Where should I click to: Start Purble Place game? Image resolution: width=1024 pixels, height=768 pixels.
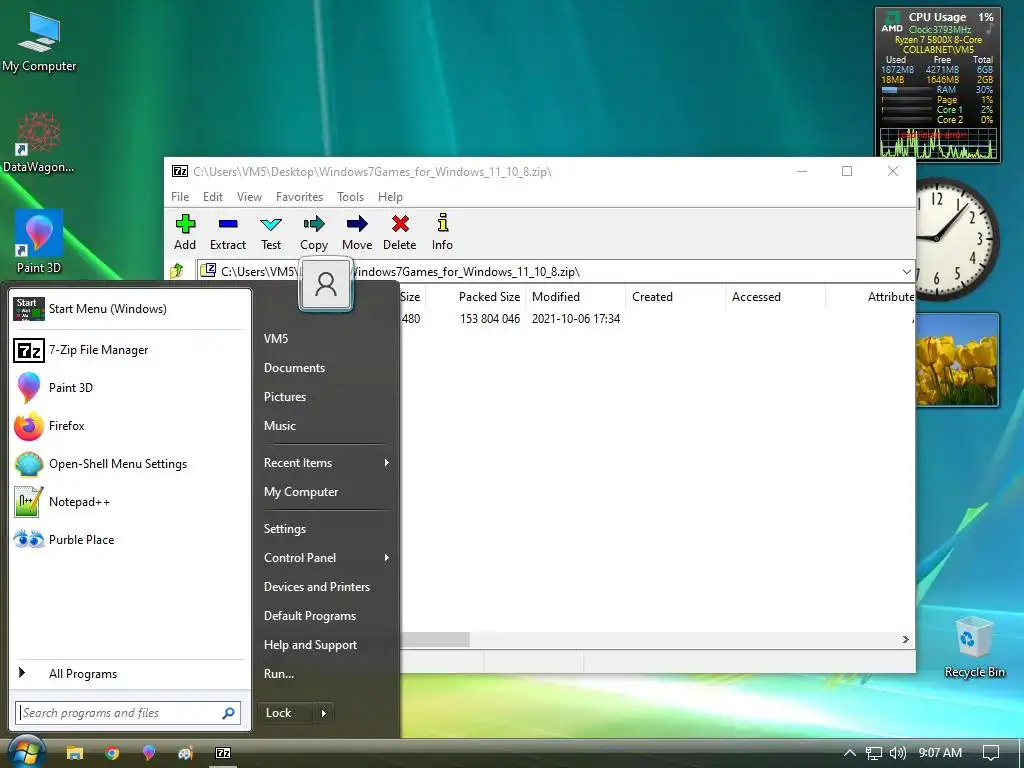[129, 539]
